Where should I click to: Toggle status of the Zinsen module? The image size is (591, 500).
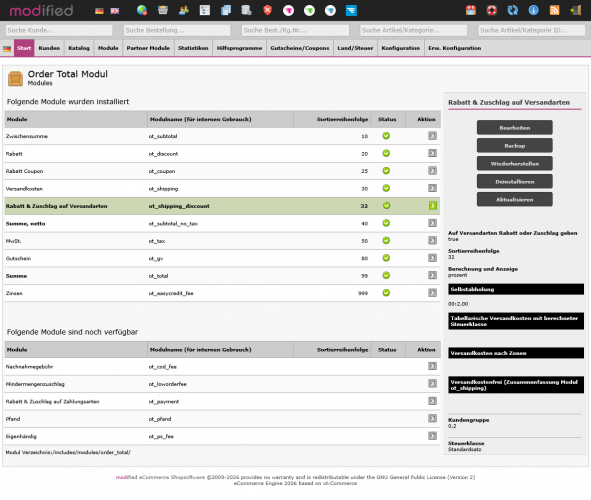click(x=386, y=293)
